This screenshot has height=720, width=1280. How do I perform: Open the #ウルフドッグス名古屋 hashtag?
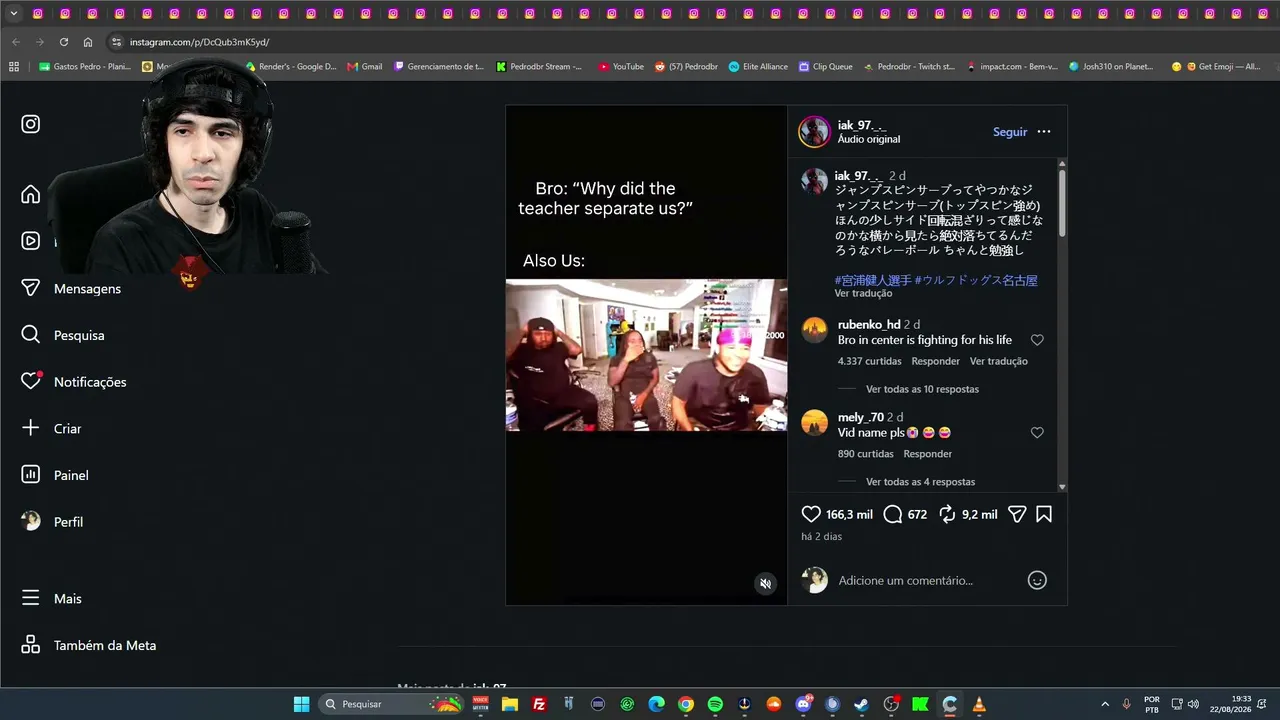point(976,280)
